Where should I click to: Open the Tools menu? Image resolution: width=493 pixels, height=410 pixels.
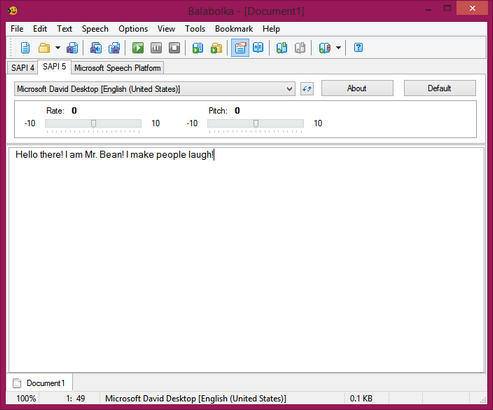pos(195,29)
